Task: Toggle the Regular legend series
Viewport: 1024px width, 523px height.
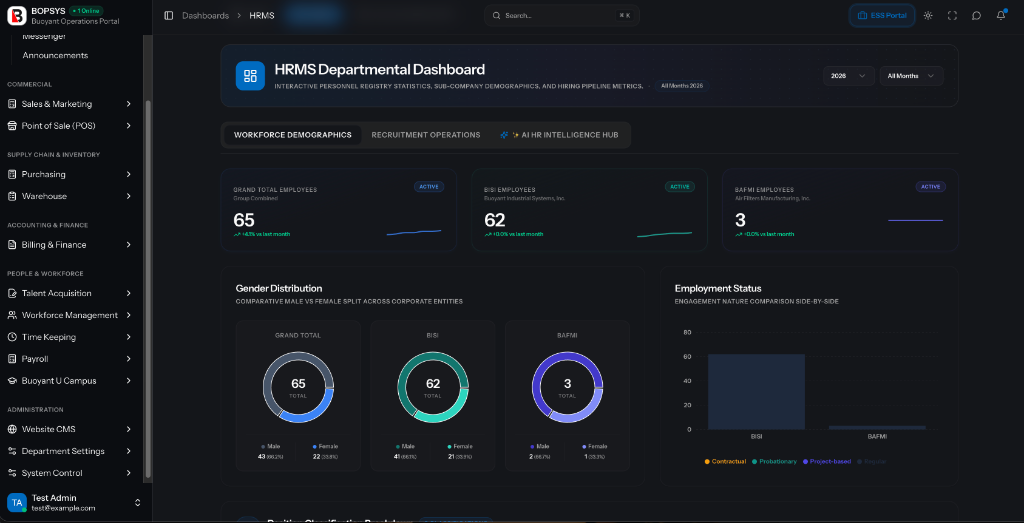Action: coord(871,462)
